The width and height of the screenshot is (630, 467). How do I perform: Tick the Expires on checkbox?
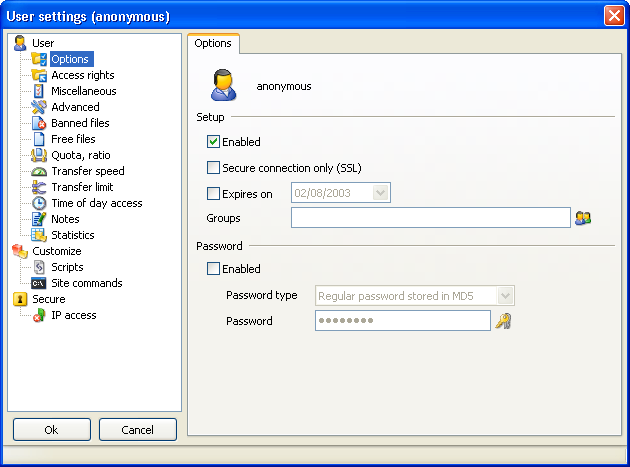[x=213, y=194]
